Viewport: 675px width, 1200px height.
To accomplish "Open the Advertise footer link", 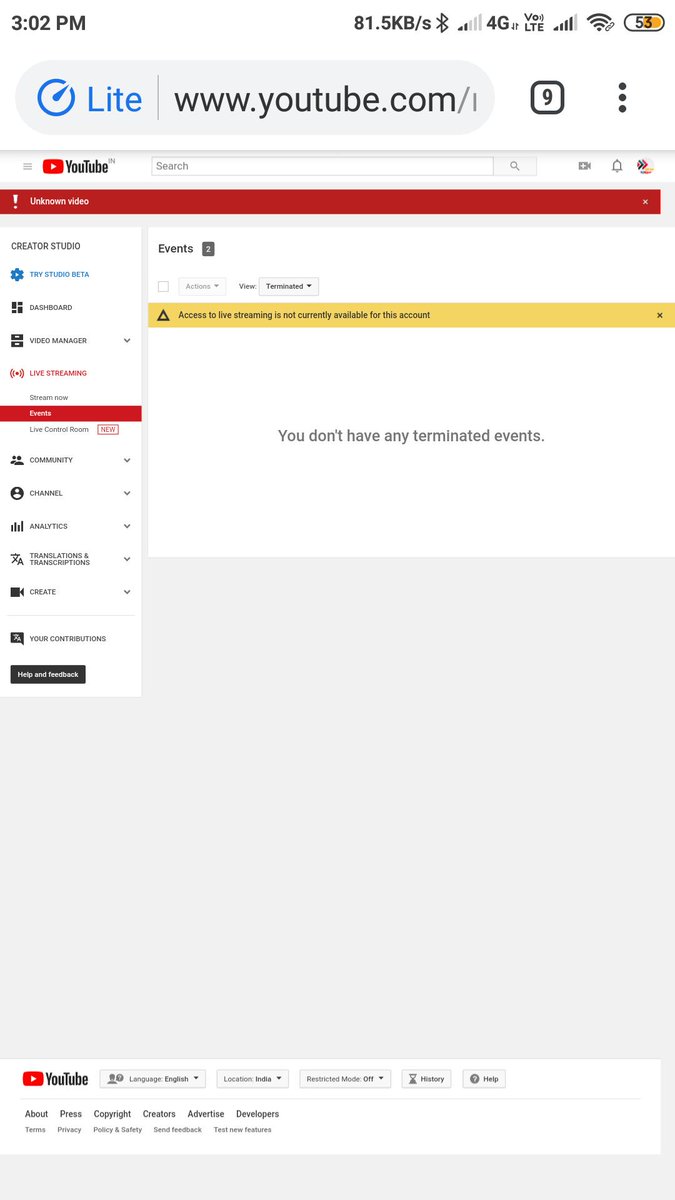I will (x=206, y=1114).
